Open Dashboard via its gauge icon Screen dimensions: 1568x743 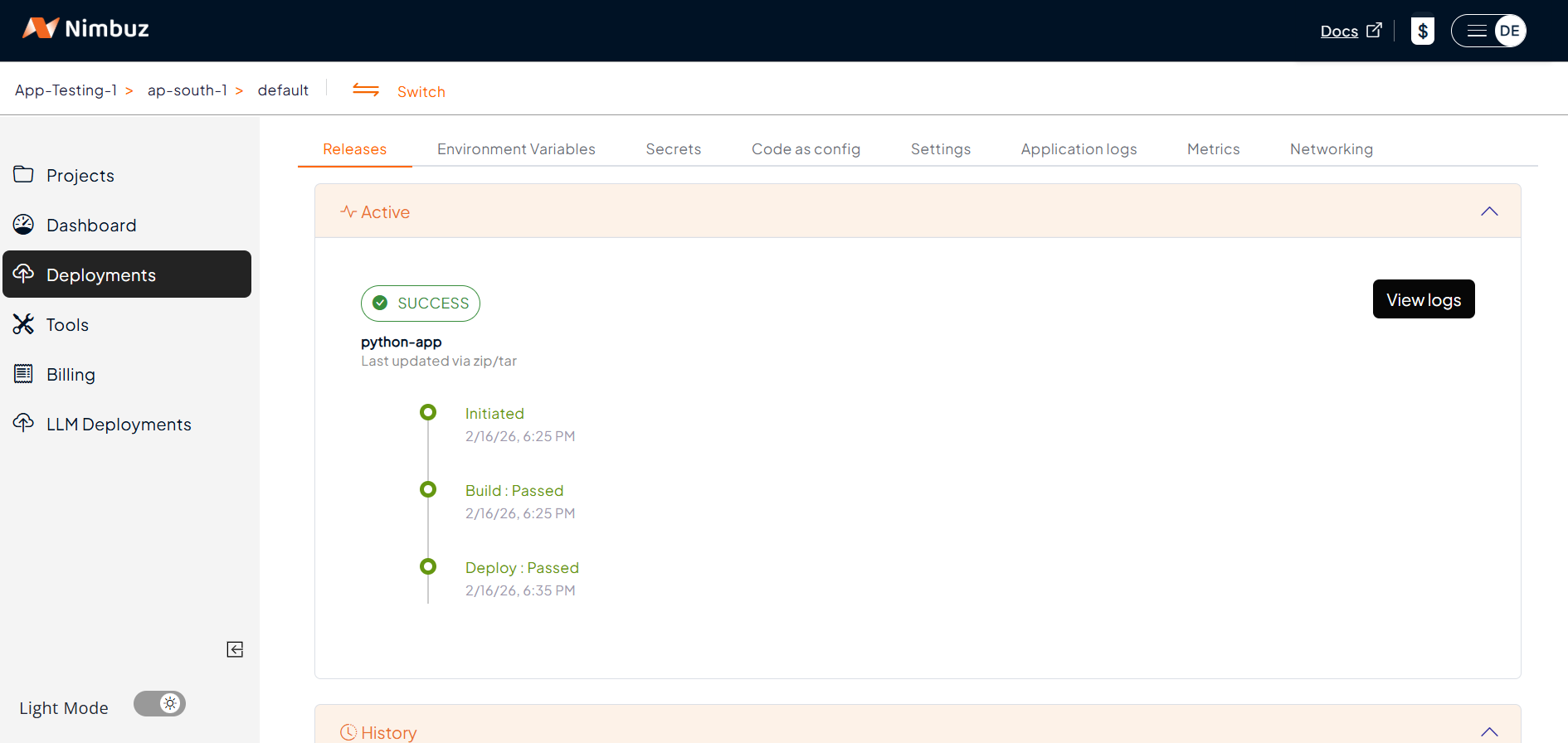23,225
